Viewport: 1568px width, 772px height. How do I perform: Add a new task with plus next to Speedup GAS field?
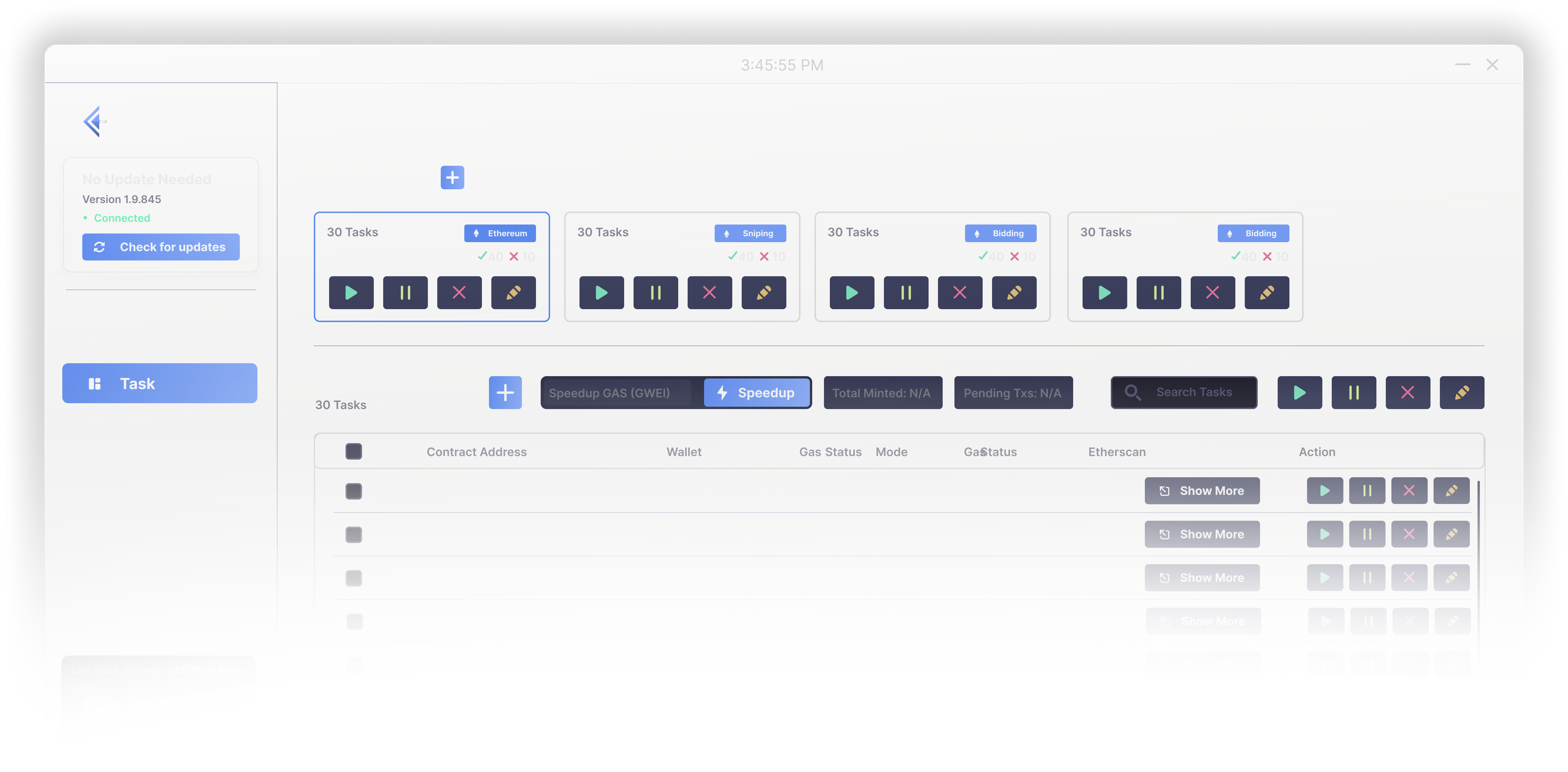(x=505, y=393)
